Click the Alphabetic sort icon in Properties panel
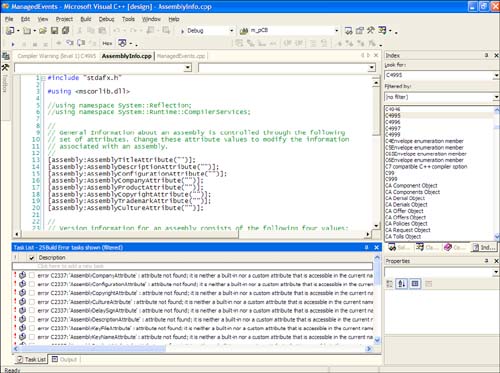The image size is (500, 373). [402, 284]
